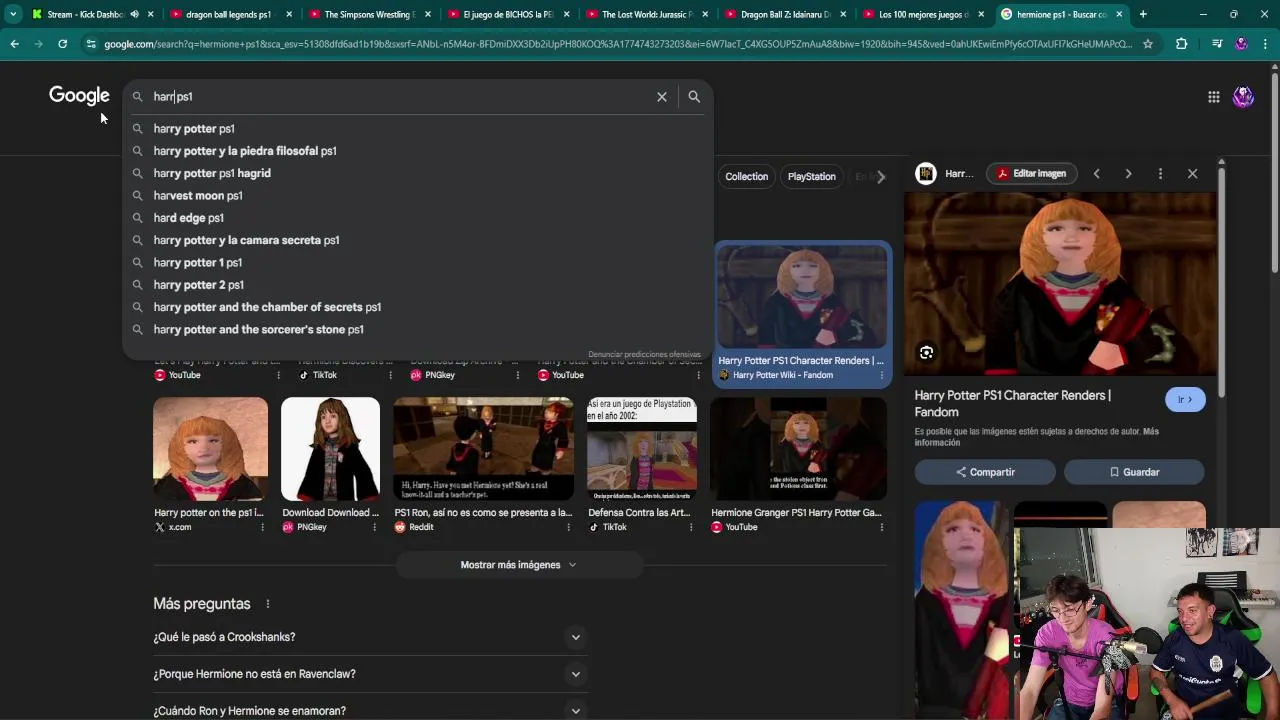Show previous image in preview panel
Image resolution: width=1280 pixels, height=720 pixels.
[x=1096, y=174]
